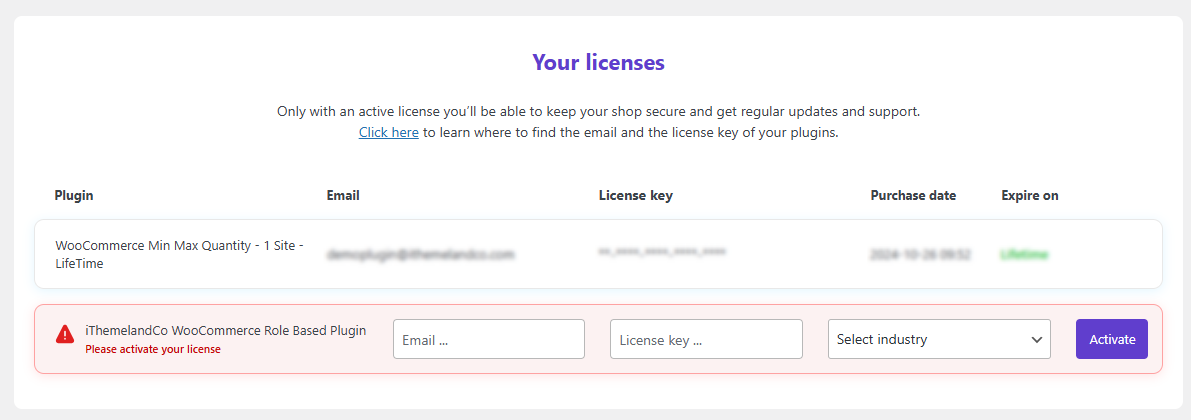1191x420 pixels.
Task: Click the Purchase date column header
Action: click(x=913, y=195)
